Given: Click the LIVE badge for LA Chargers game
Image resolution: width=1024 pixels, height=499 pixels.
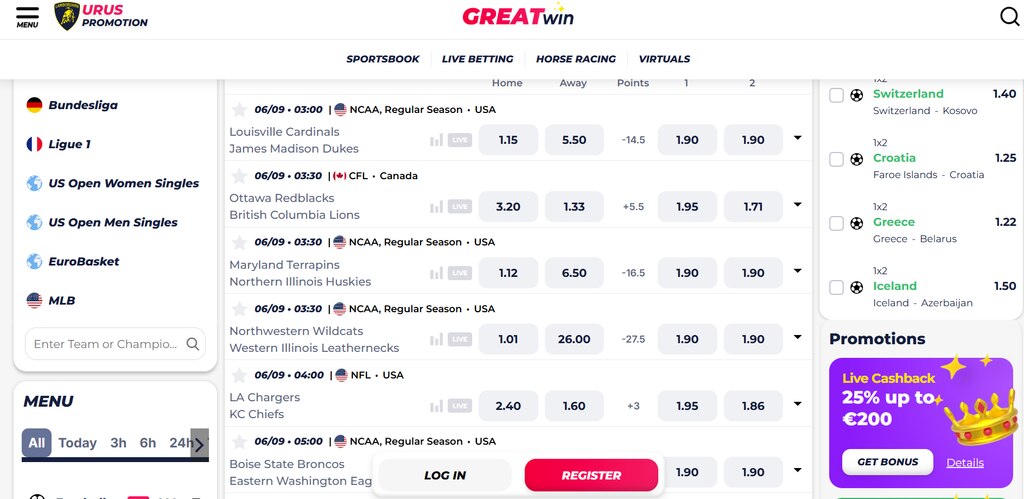Looking at the screenshot, I should (460, 406).
